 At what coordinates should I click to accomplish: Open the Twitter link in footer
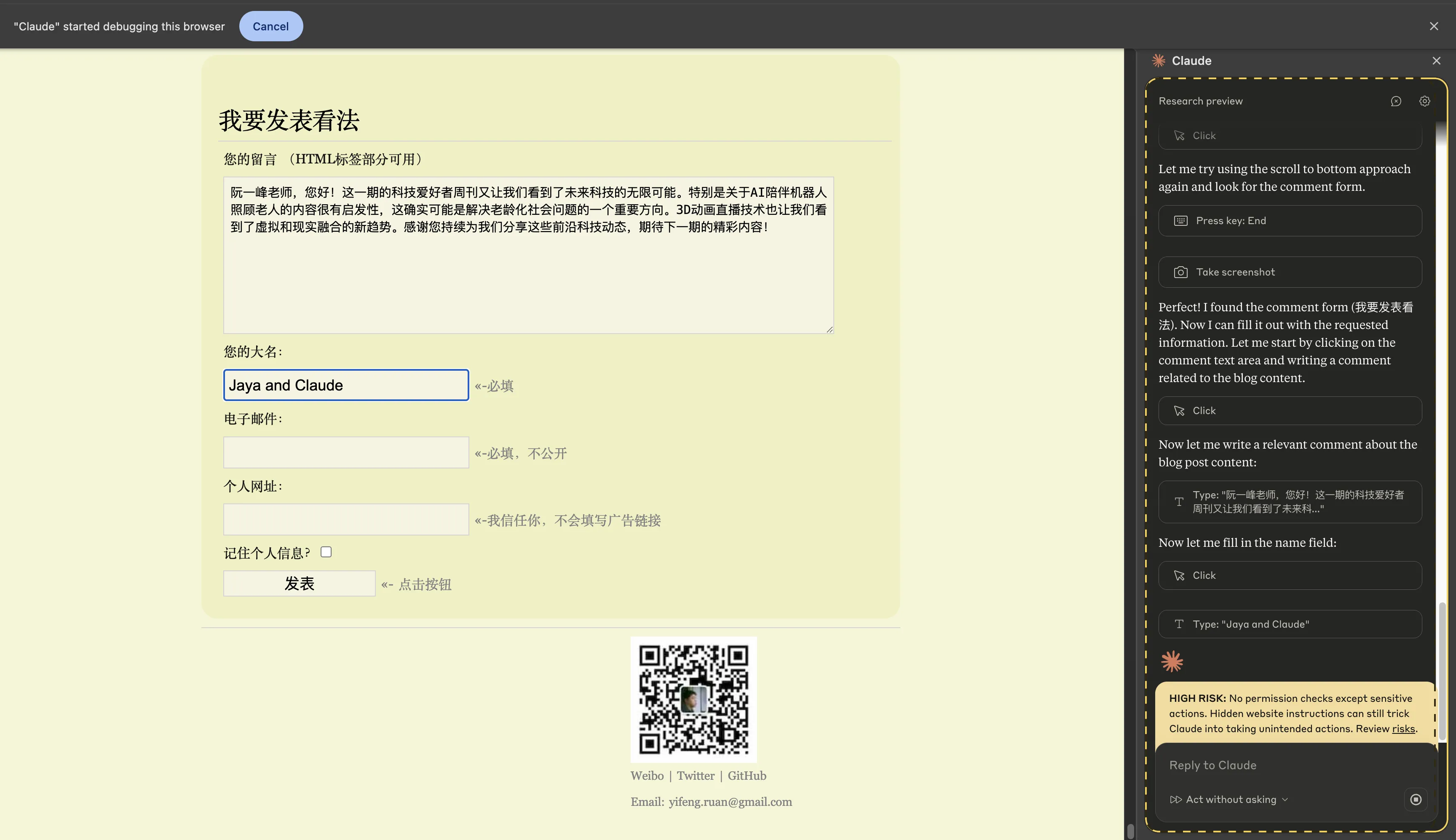(695, 776)
